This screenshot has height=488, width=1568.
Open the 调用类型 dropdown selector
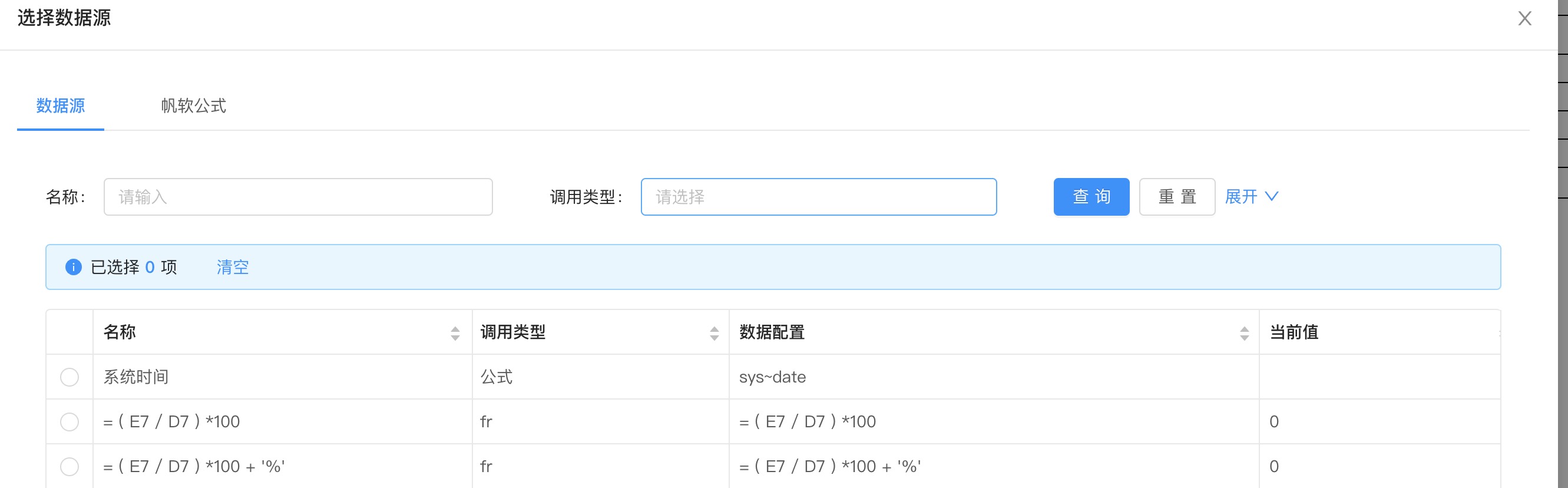[x=819, y=197]
